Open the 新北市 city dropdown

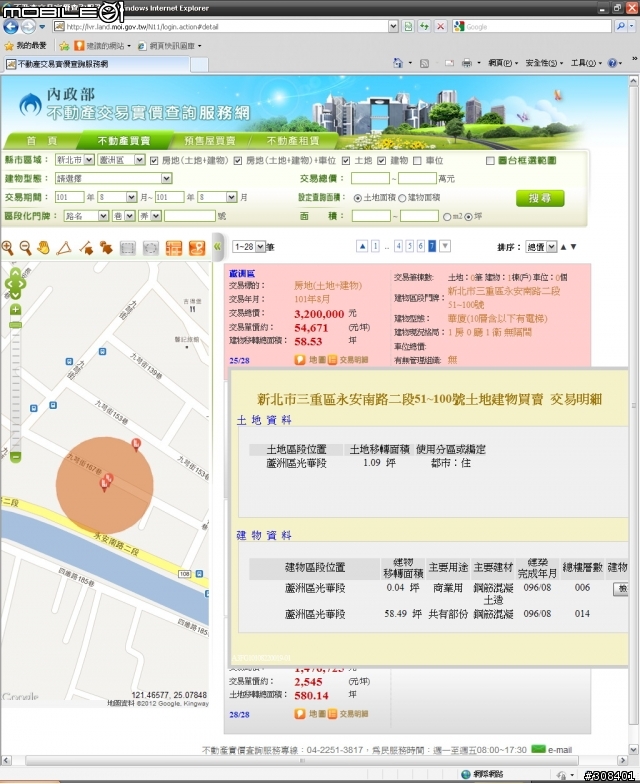[74, 160]
